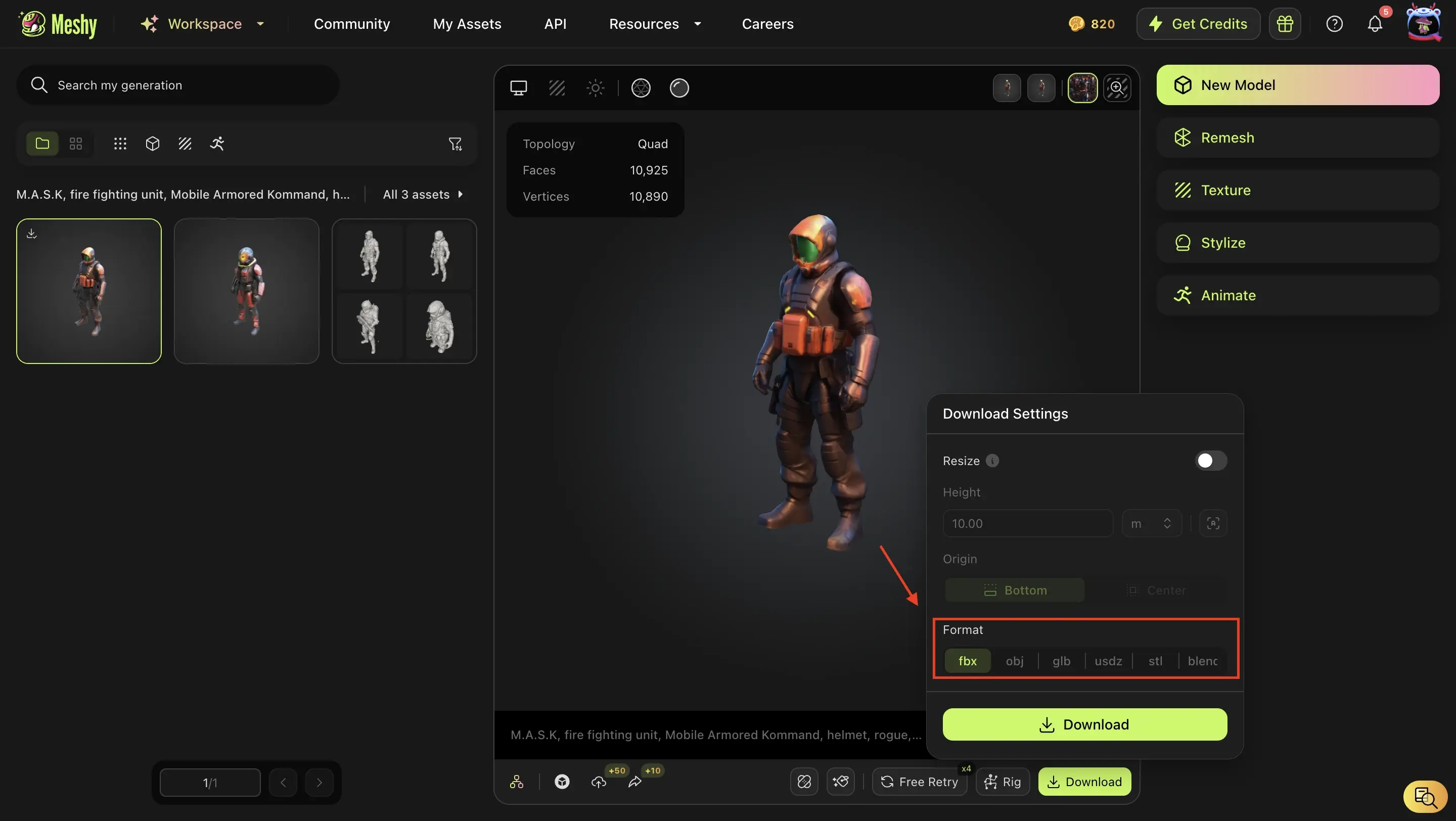Click the share arrow icon with +10
The height and width of the screenshot is (821, 1456).
[635, 782]
